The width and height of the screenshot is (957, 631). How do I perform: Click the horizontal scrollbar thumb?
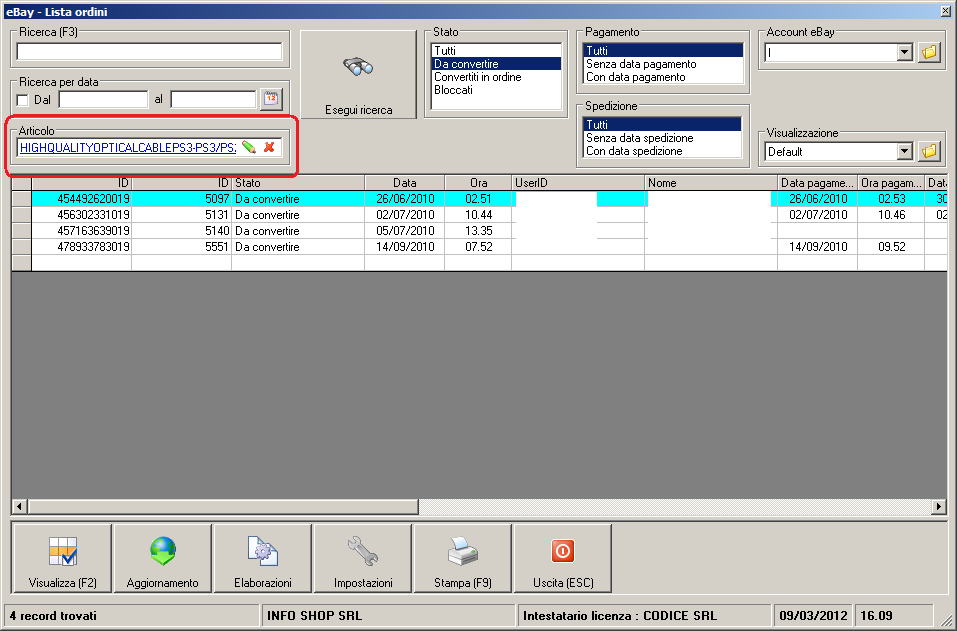click(223, 507)
